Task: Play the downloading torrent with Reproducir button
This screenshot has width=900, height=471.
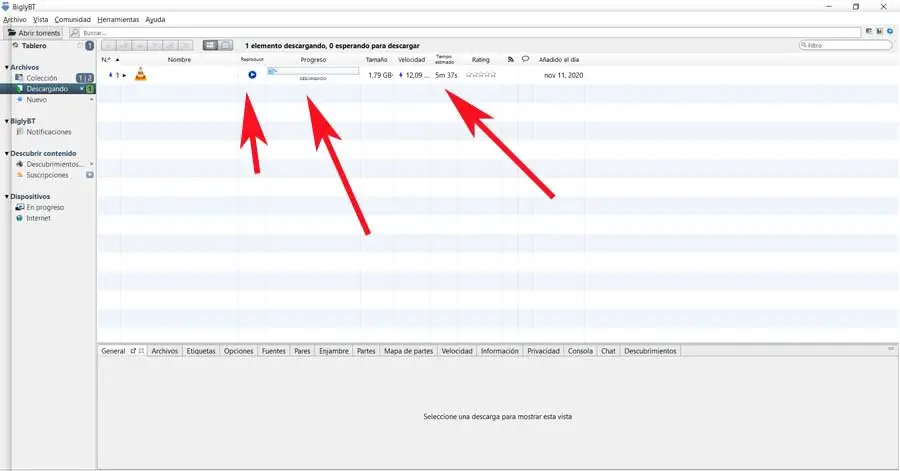Action: pos(252,75)
